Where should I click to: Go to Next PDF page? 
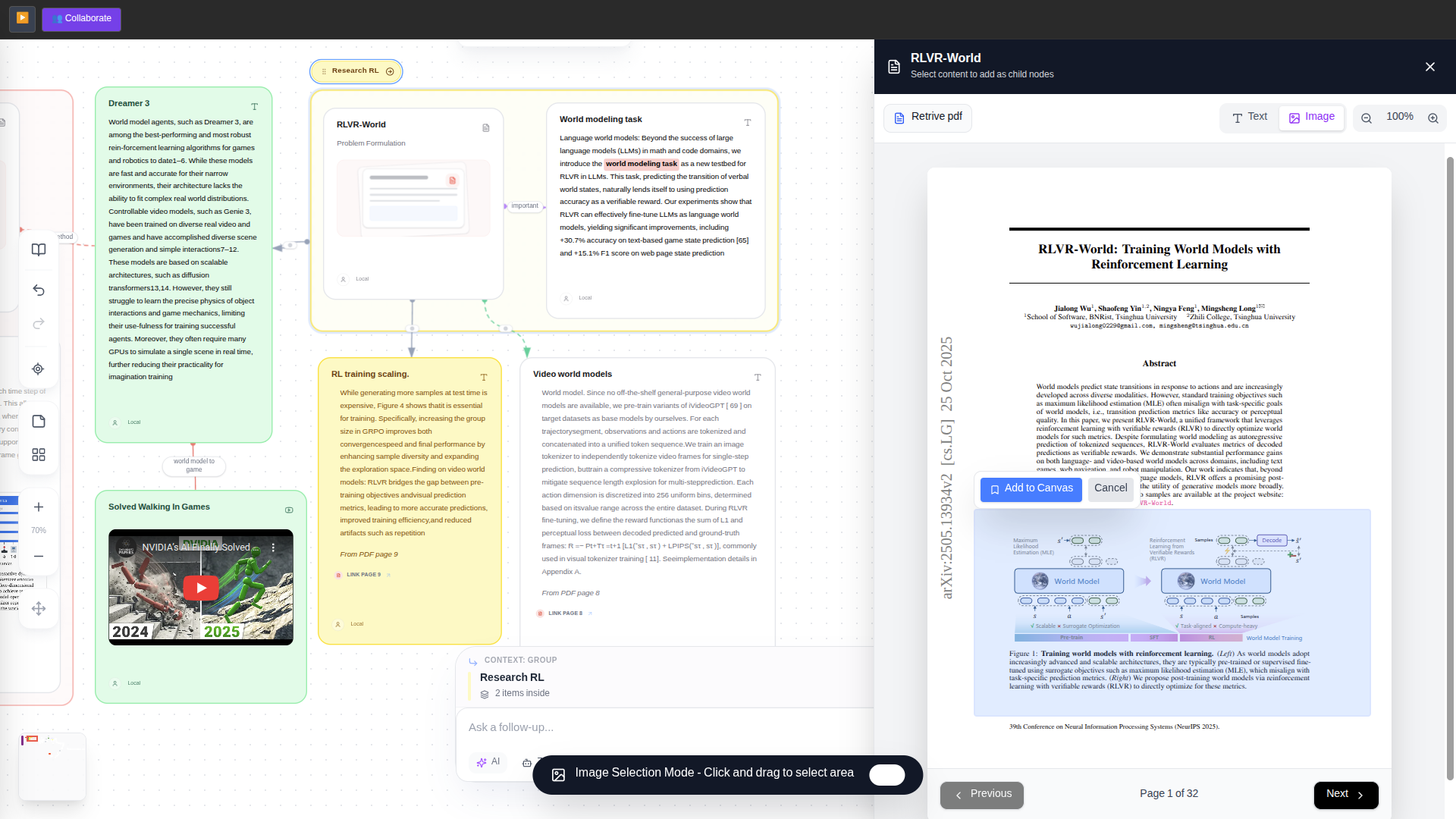pyautogui.click(x=1345, y=795)
